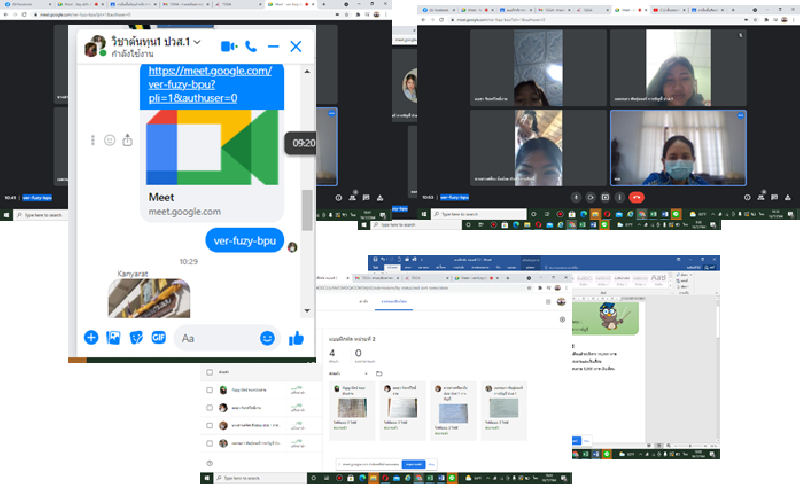Open the emoji picker in message field
800x484 pixels.
(267, 338)
